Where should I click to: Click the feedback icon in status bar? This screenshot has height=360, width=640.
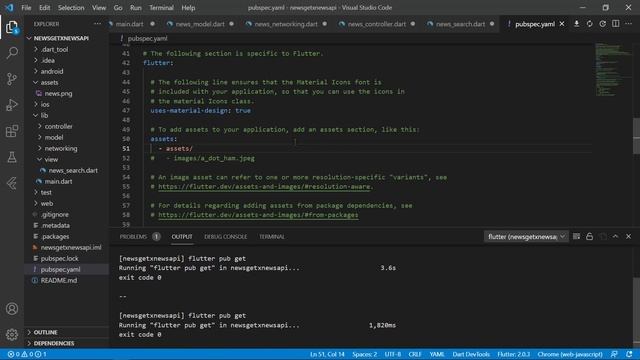point(614,354)
